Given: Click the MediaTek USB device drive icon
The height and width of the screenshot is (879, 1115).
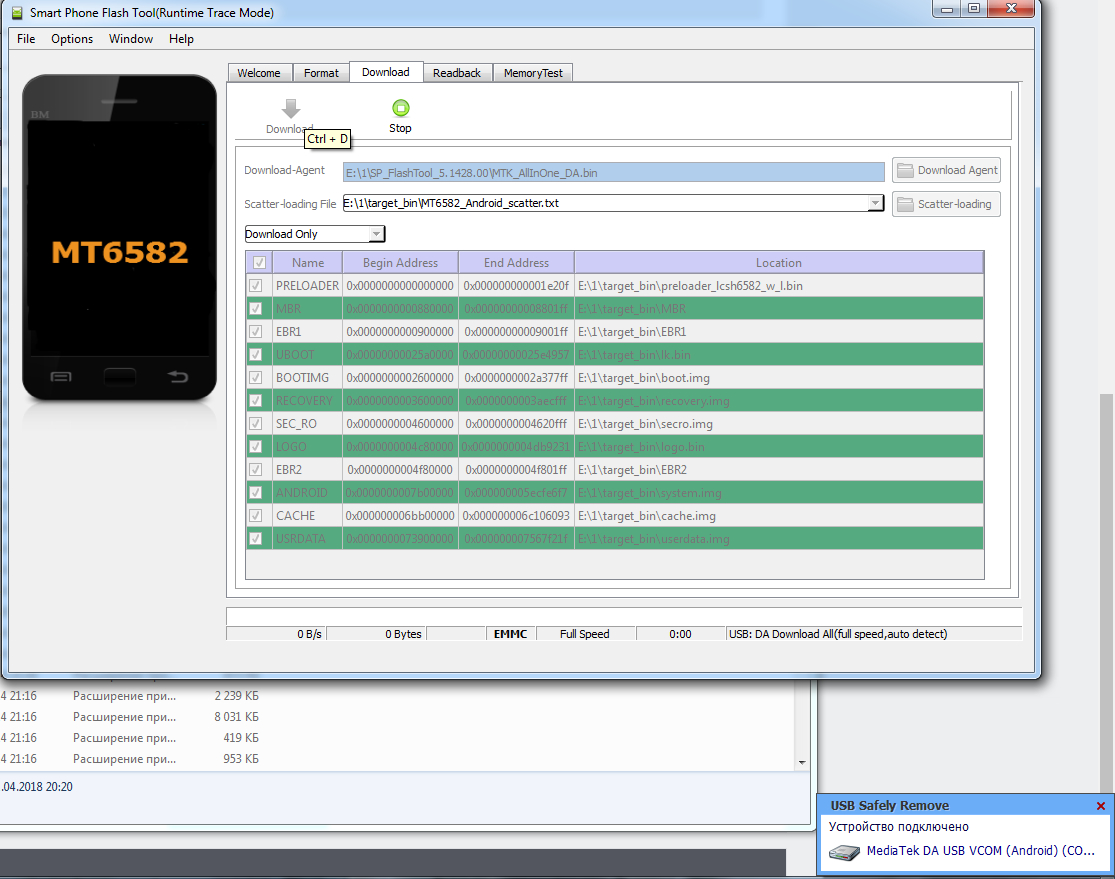Looking at the screenshot, I should pyautogui.click(x=845, y=852).
